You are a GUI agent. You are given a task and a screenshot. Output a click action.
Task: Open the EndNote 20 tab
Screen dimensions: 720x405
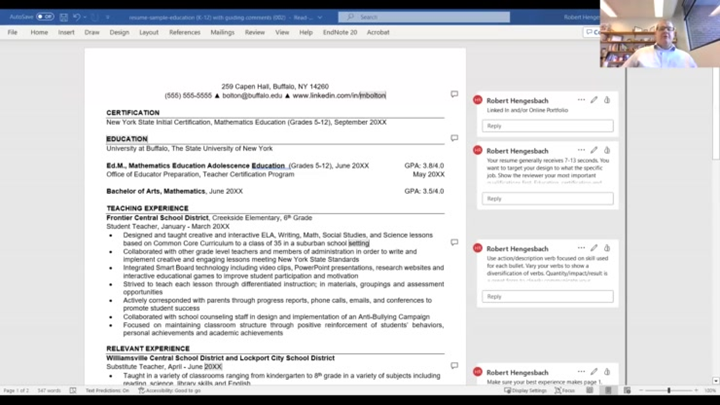coord(340,32)
